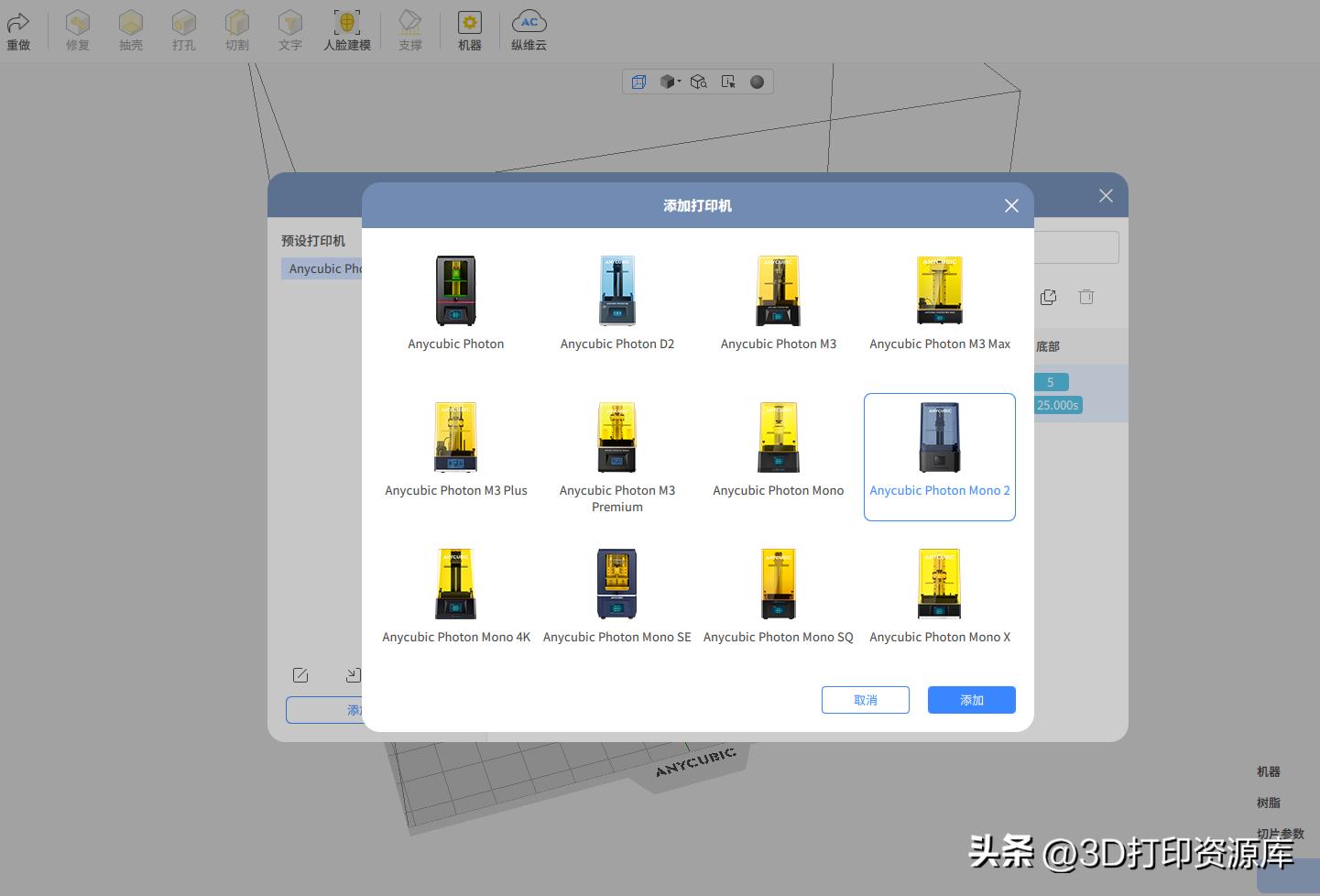This screenshot has width=1320, height=896.
Task: Select the 支撑 support tool
Action: (409, 28)
